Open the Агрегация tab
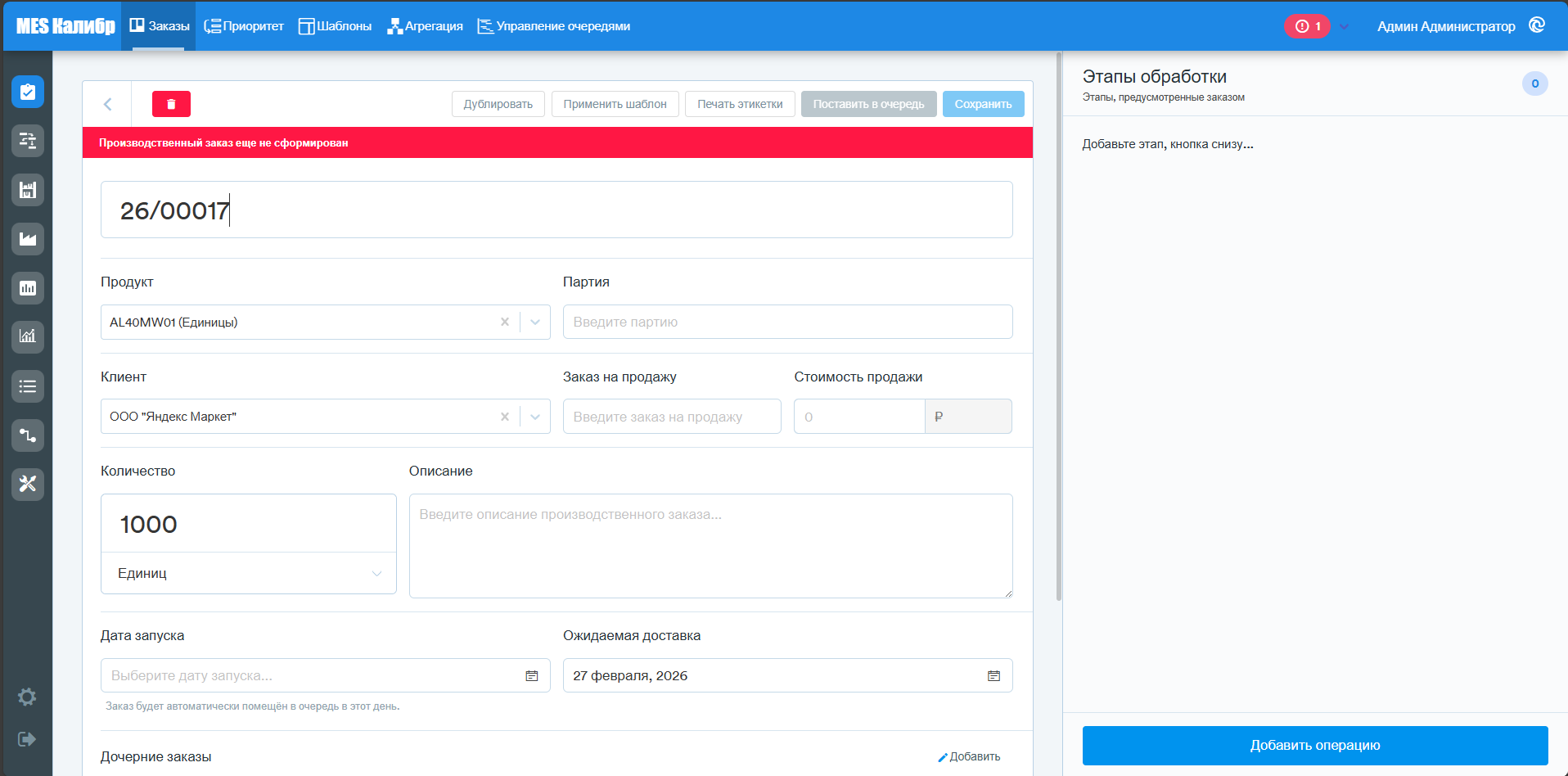Viewport: 1568px width, 776px height. pos(425,26)
